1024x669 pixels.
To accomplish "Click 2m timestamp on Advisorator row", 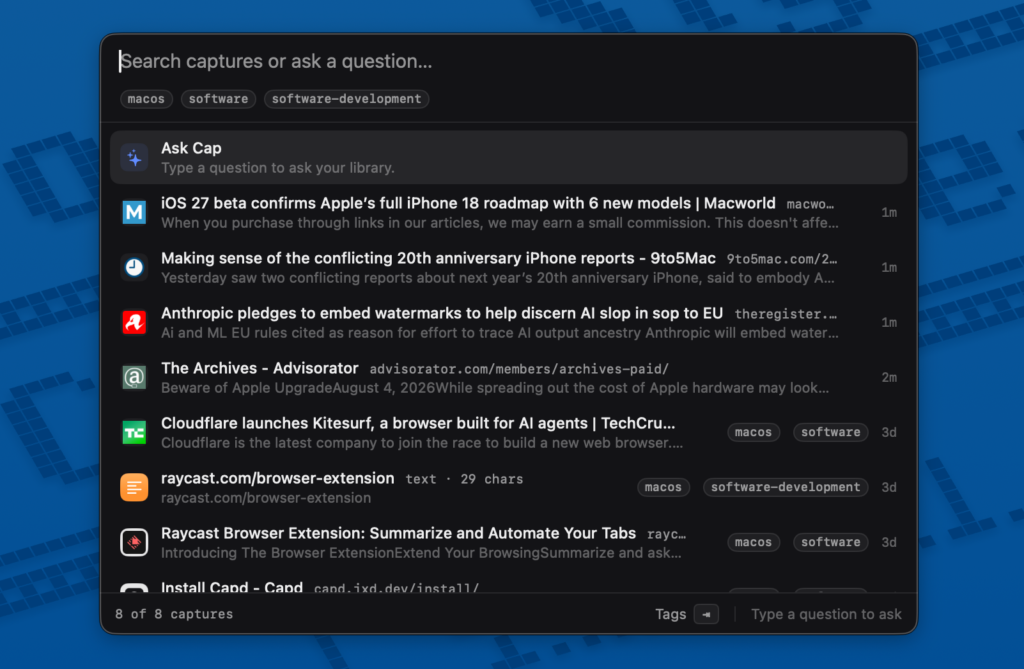I will [889, 377].
